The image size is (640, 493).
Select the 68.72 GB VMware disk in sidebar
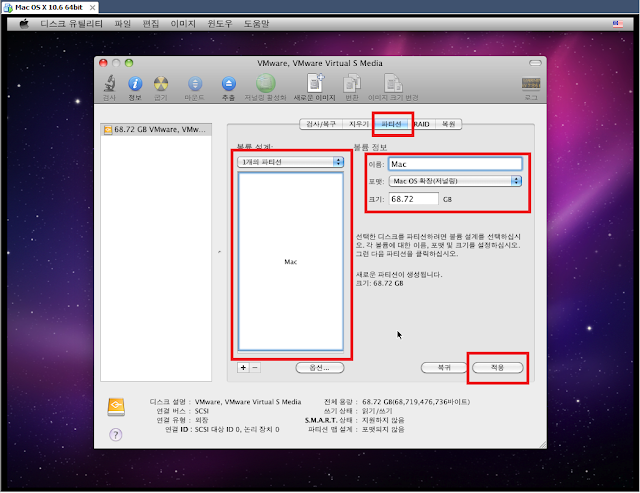(156, 130)
